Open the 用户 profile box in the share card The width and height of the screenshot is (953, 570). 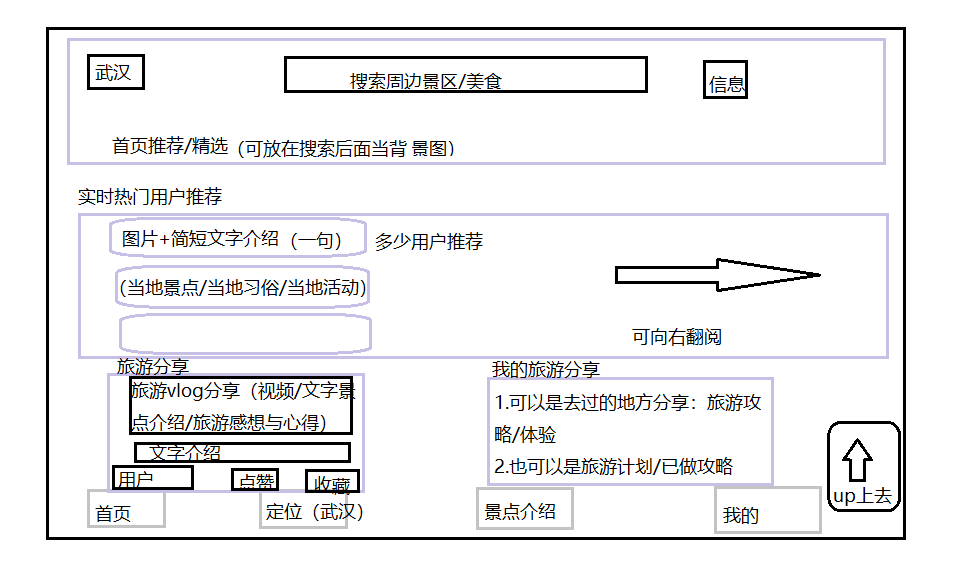click(x=152, y=478)
